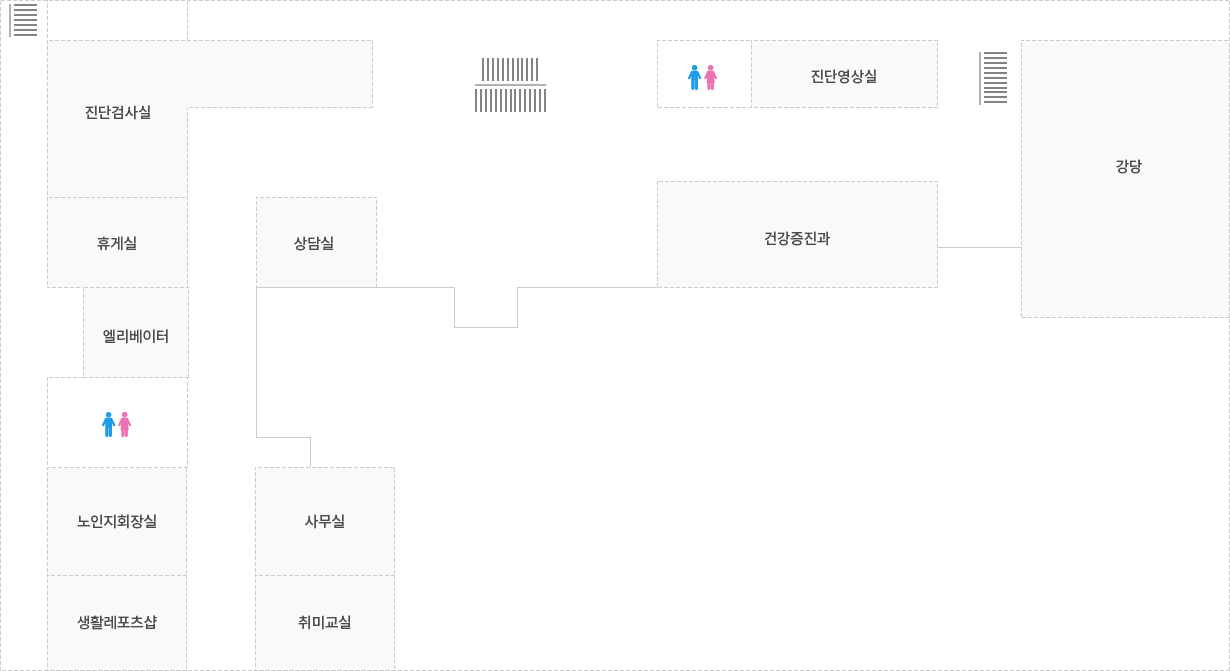
Task: Click the 노인지회장실 room
Action: click(x=117, y=521)
